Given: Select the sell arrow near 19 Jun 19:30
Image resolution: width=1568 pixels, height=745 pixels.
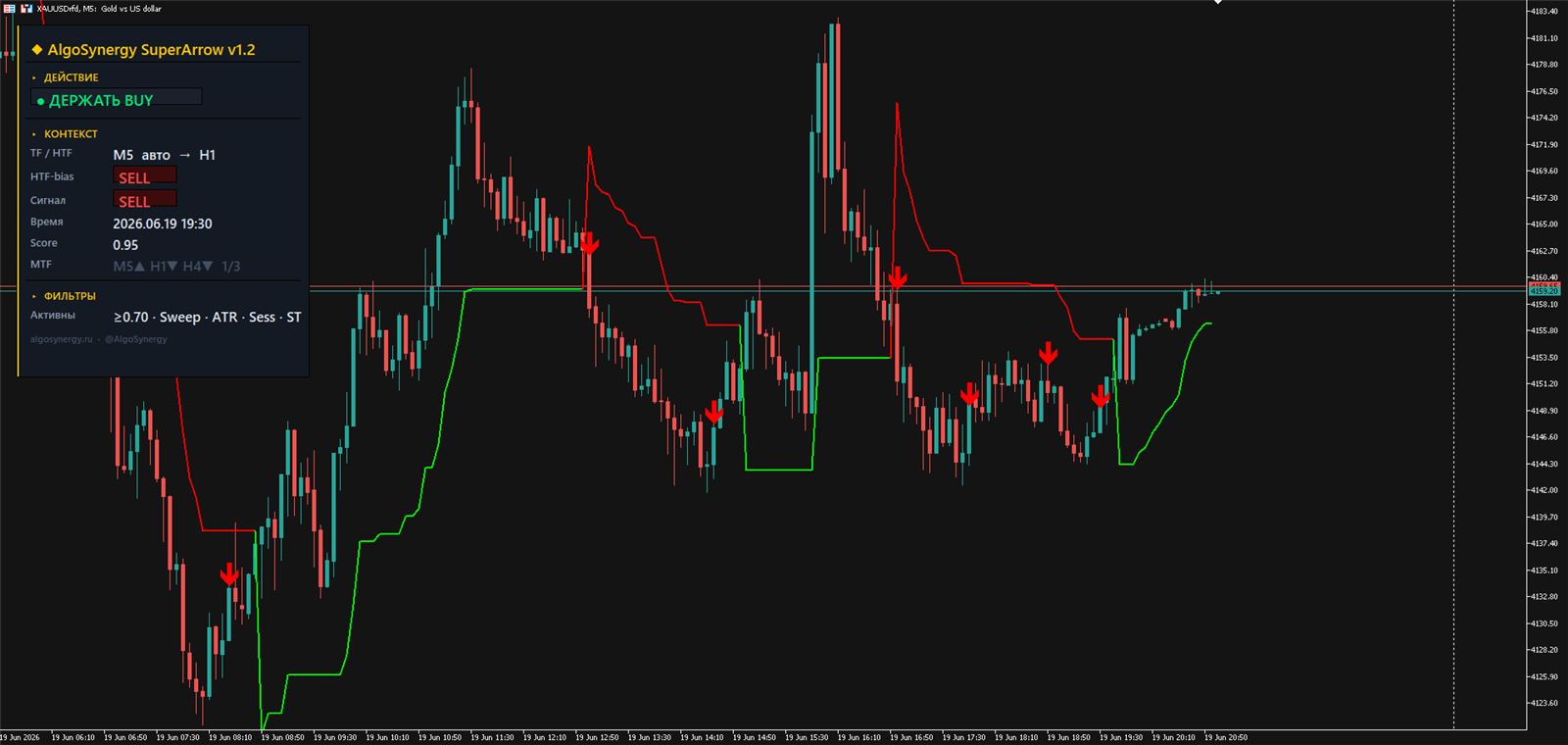Looking at the screenshot, I should 1101,396.
